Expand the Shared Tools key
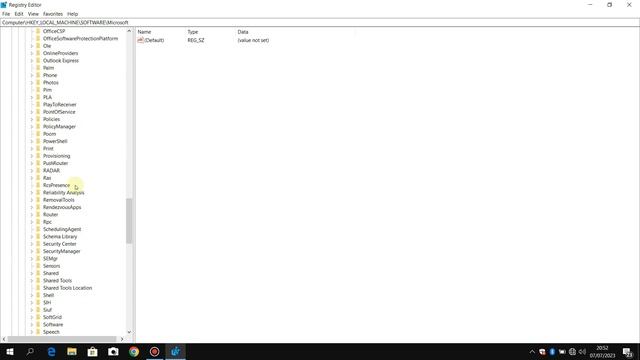 coord(32,280)
